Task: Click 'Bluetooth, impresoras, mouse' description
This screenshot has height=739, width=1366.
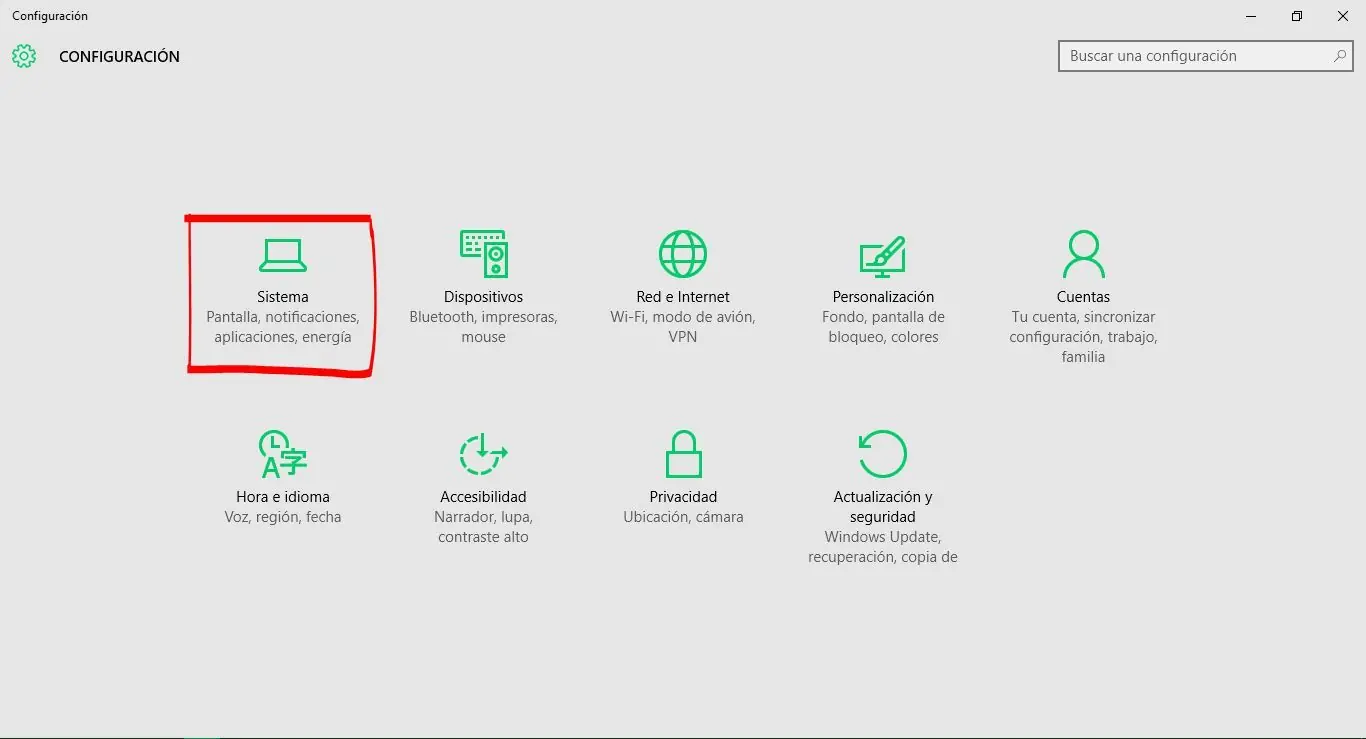Action: click(483, 327)
